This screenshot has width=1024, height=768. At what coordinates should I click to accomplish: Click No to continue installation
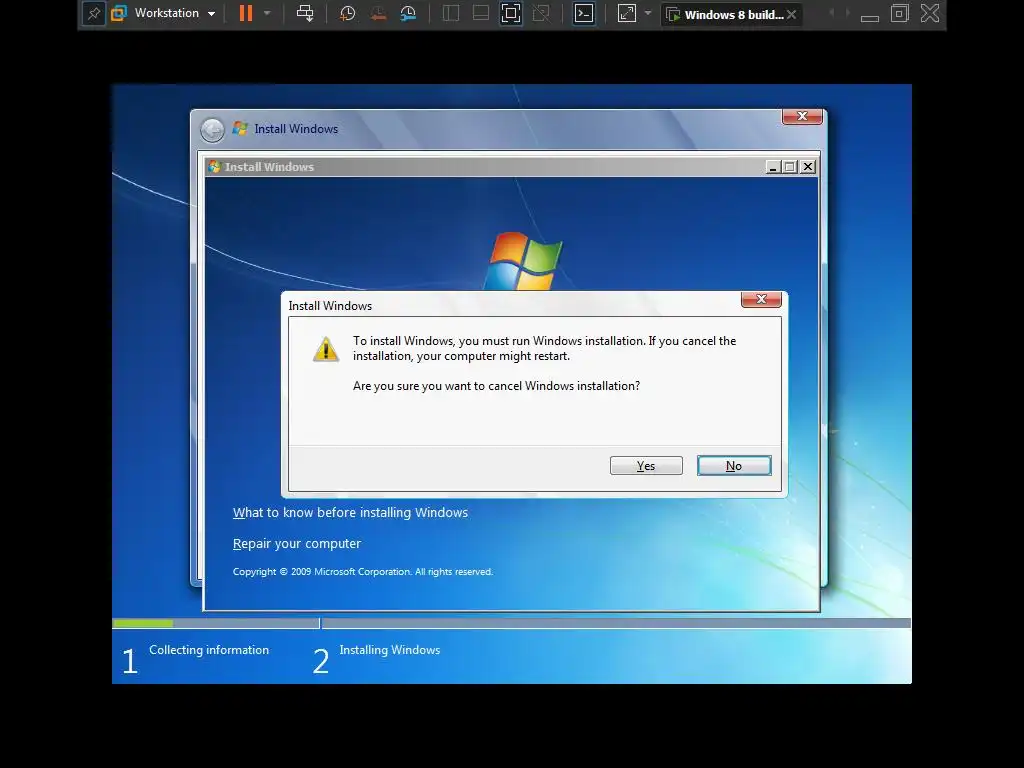tap(734, 466)
